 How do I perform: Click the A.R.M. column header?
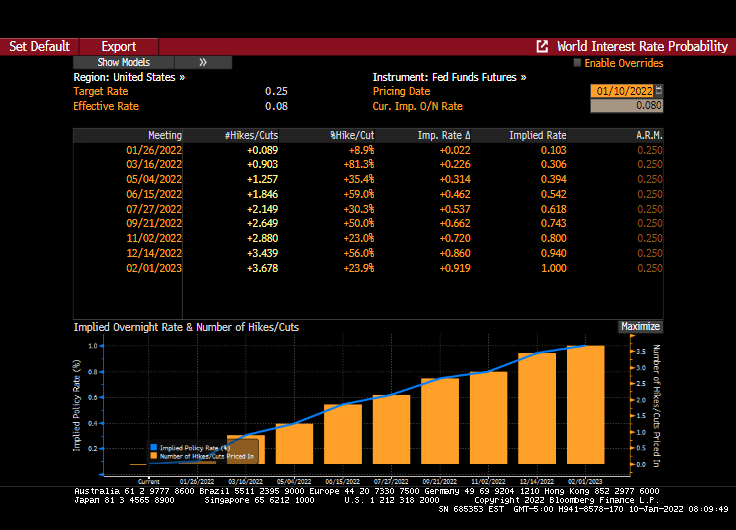tap(649, 135)
